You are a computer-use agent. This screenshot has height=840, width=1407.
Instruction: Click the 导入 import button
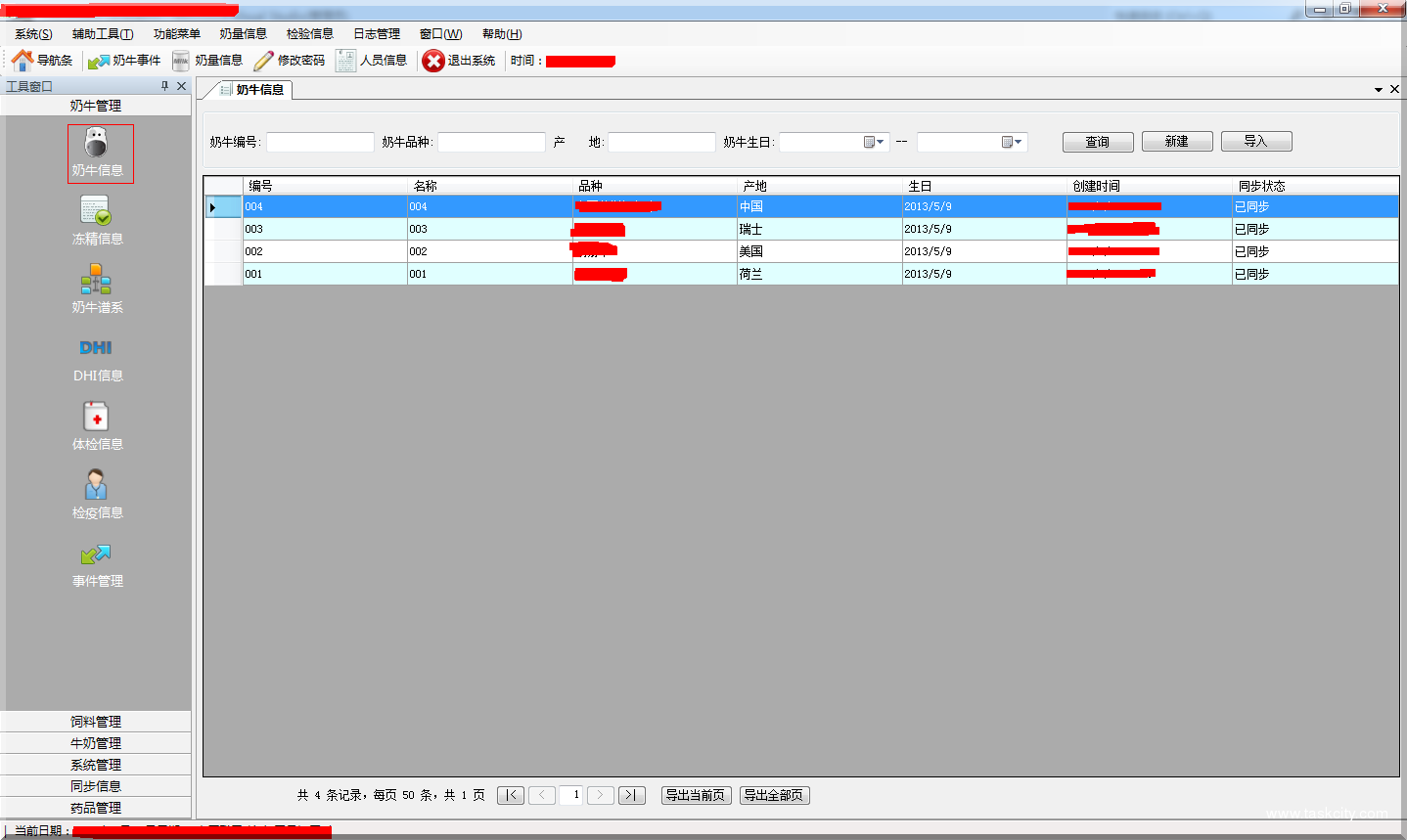click(1256, 142)
